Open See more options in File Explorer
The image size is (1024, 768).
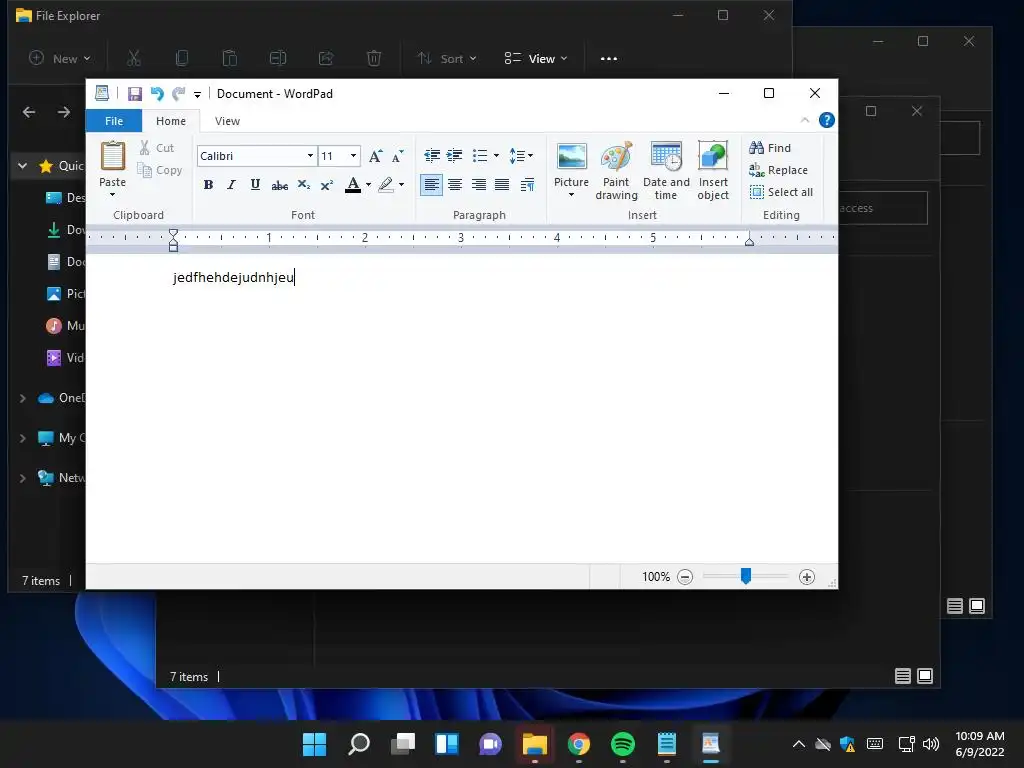[609, 59]
